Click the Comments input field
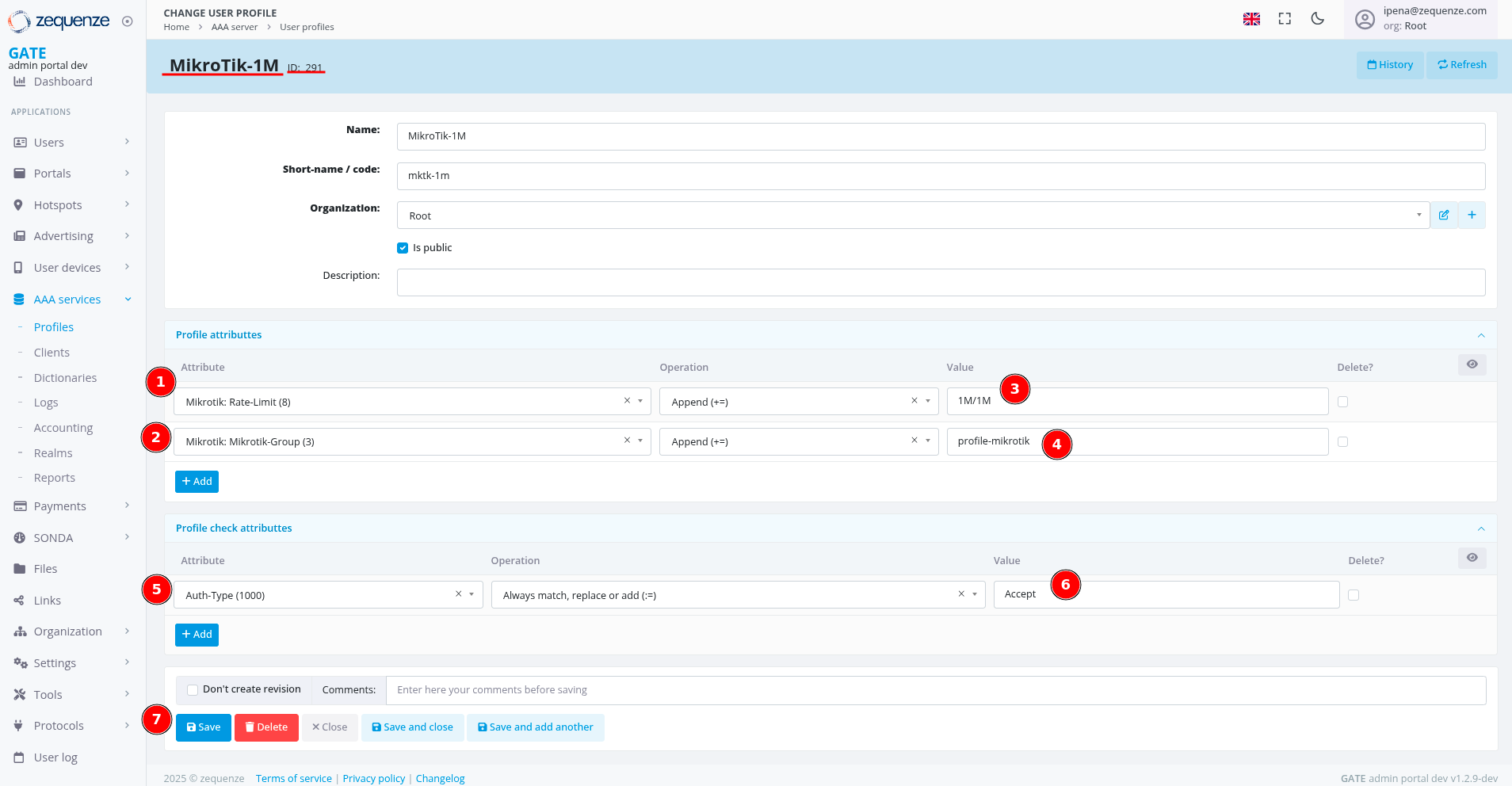Image resolution: width=1512 pixels, height=786 pixels. [x=935, y=690]
